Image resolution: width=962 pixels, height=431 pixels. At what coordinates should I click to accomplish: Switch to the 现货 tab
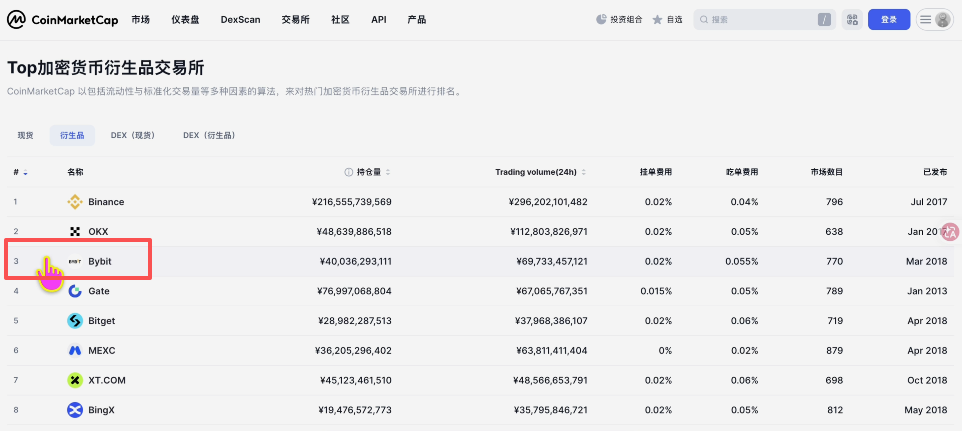pos(25,135)
